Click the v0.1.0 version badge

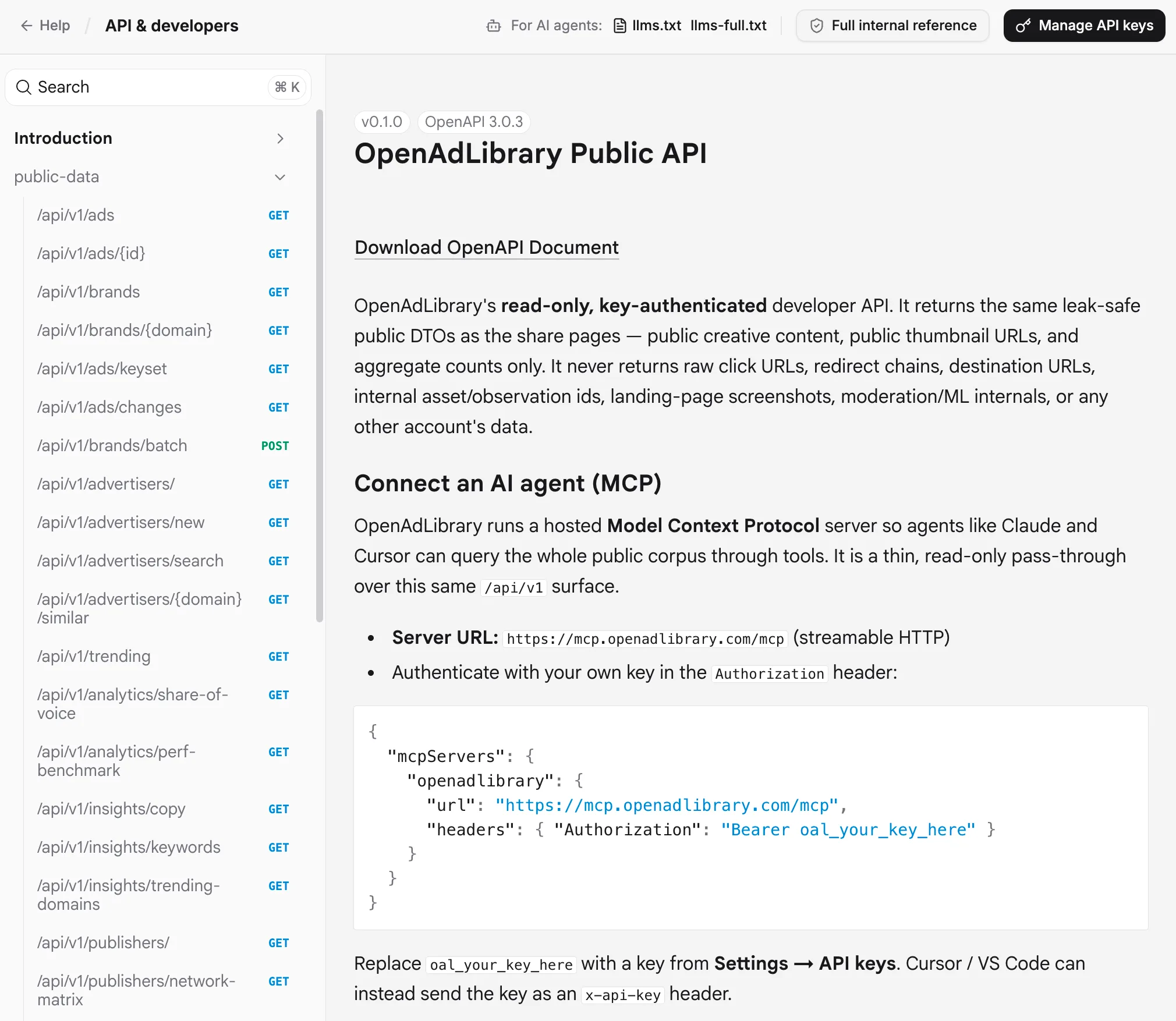[x=382, y=122]
